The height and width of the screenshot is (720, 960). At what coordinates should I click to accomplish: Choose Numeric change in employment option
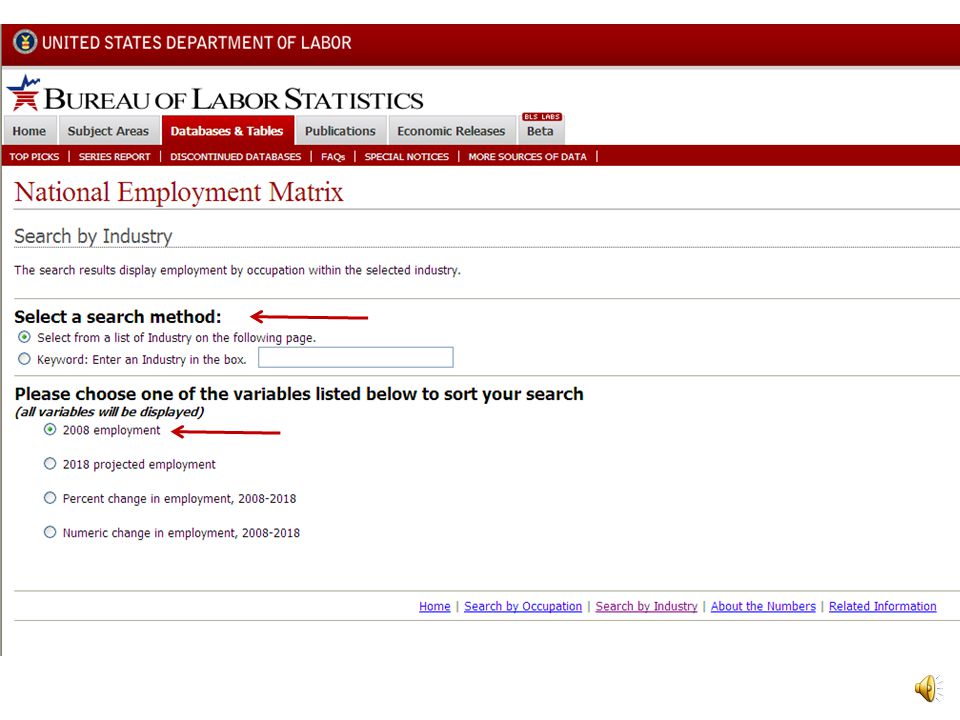pos(50,533)
